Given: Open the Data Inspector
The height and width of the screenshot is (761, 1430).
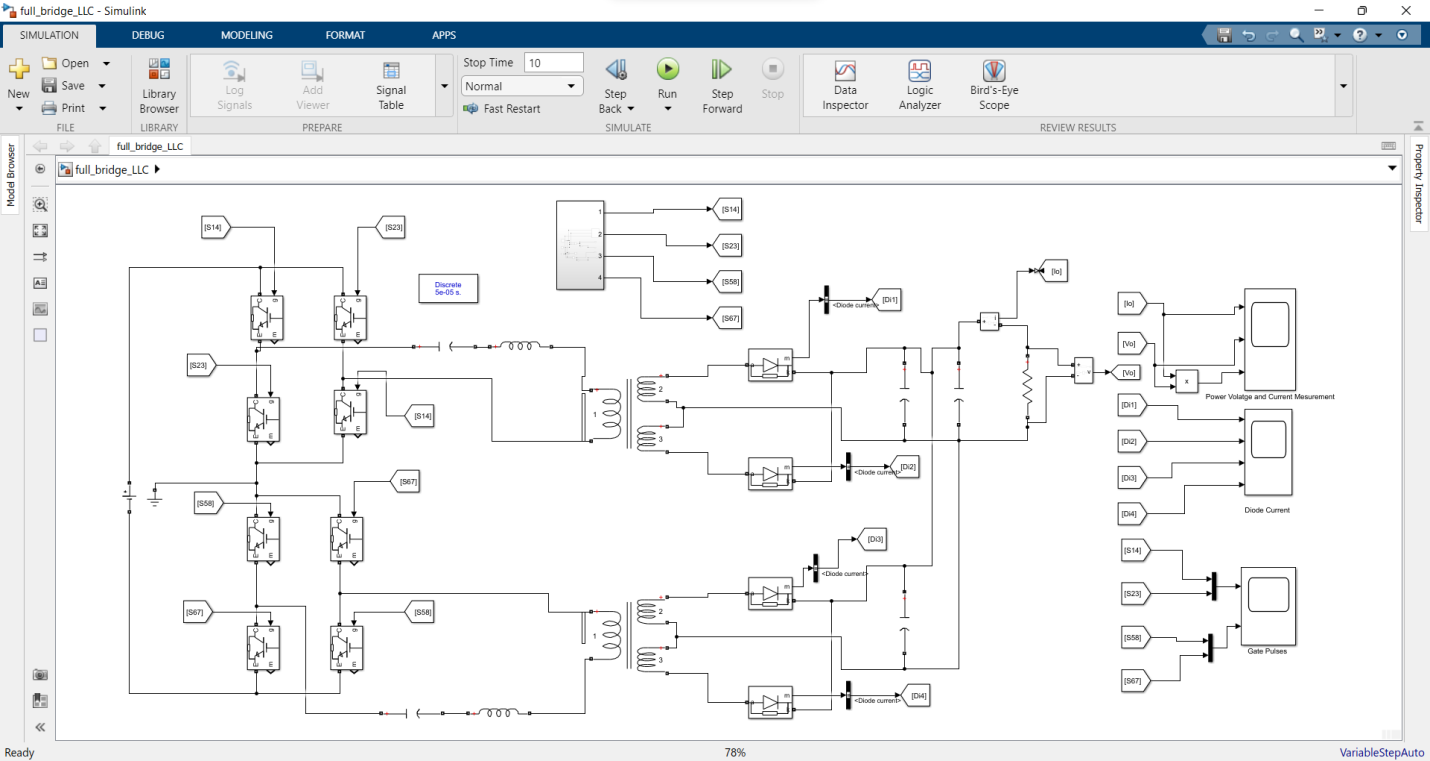Looking at the screenshot, I should click(845, 85).
